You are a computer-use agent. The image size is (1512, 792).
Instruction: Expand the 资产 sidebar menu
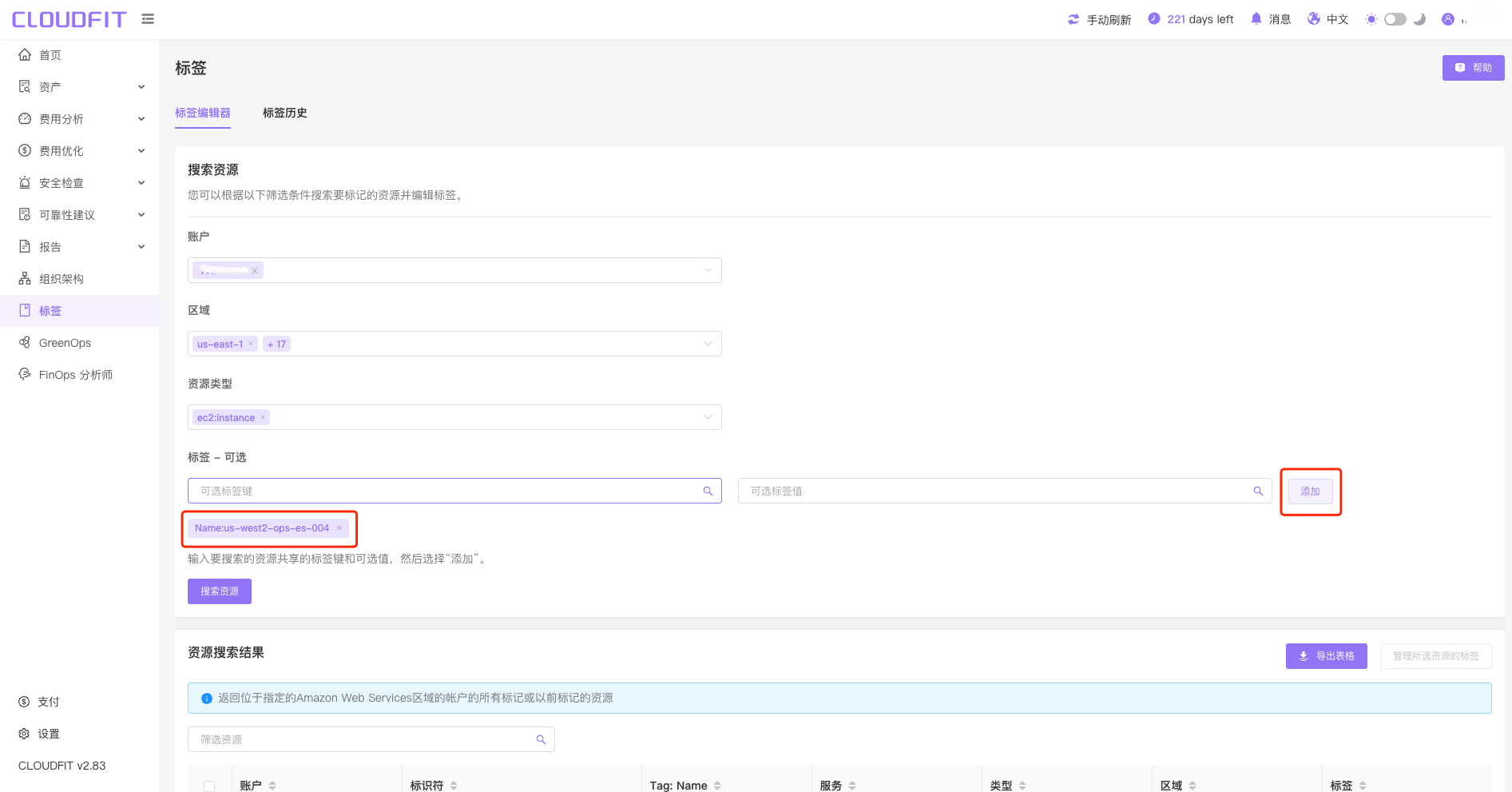141,86
